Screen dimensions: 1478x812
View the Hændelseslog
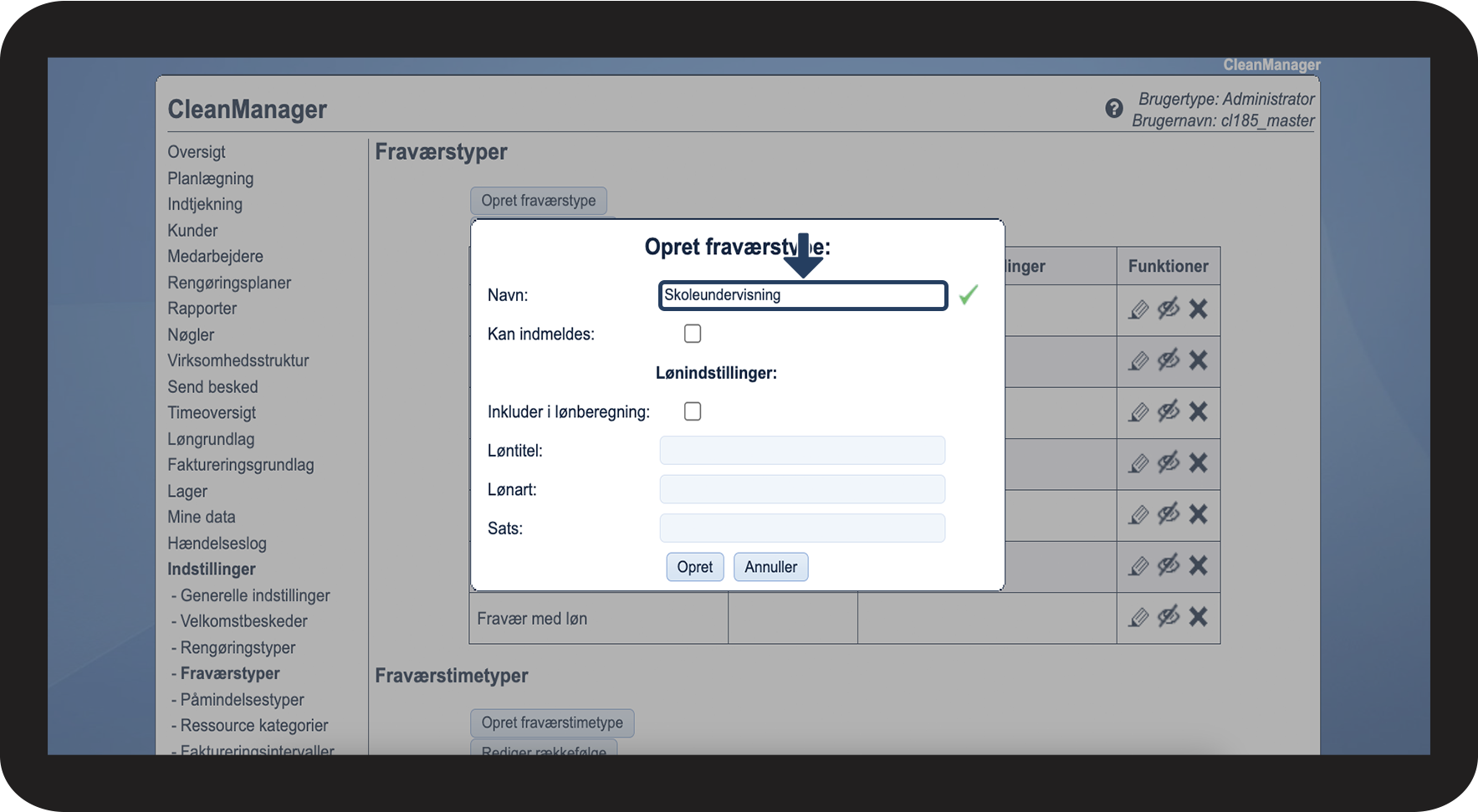(217, 543)
